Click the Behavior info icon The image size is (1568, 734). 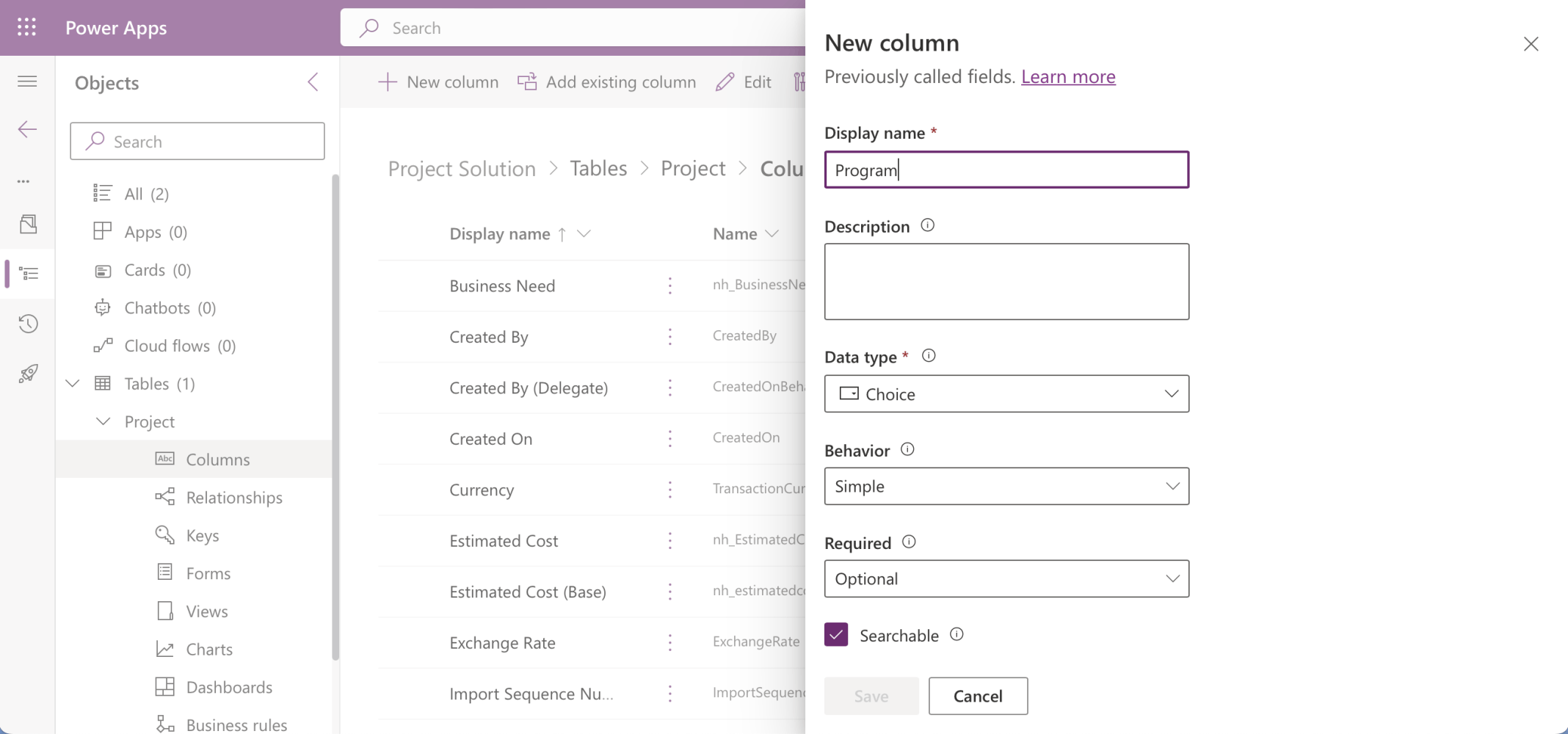click(907, 449)
